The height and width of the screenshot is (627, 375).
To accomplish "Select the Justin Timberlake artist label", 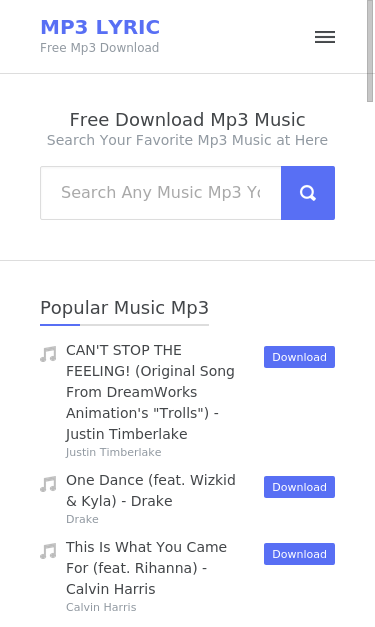I will coord(114,452).
